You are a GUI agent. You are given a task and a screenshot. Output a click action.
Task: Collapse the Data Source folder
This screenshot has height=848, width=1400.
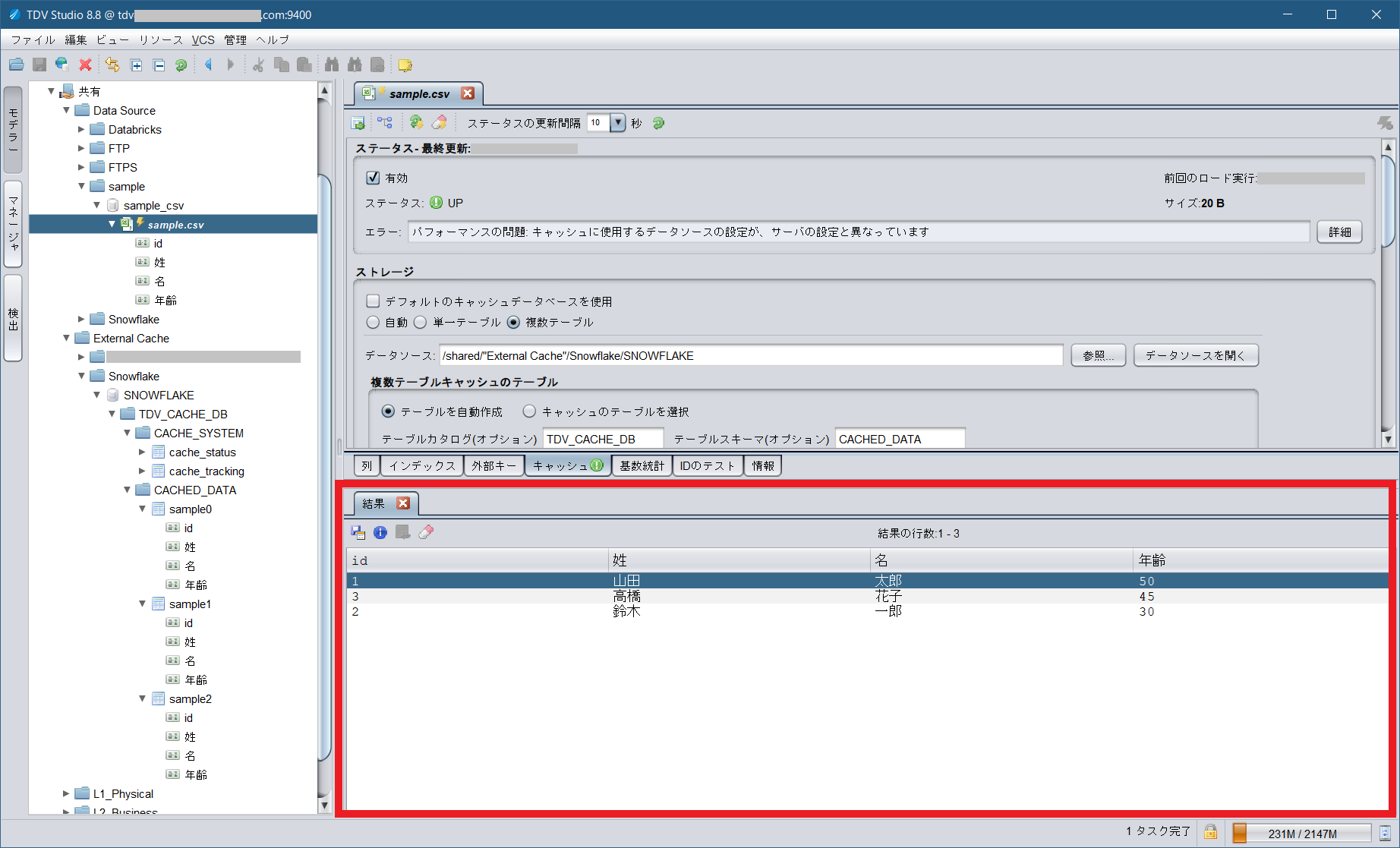[x=66, y=110]
